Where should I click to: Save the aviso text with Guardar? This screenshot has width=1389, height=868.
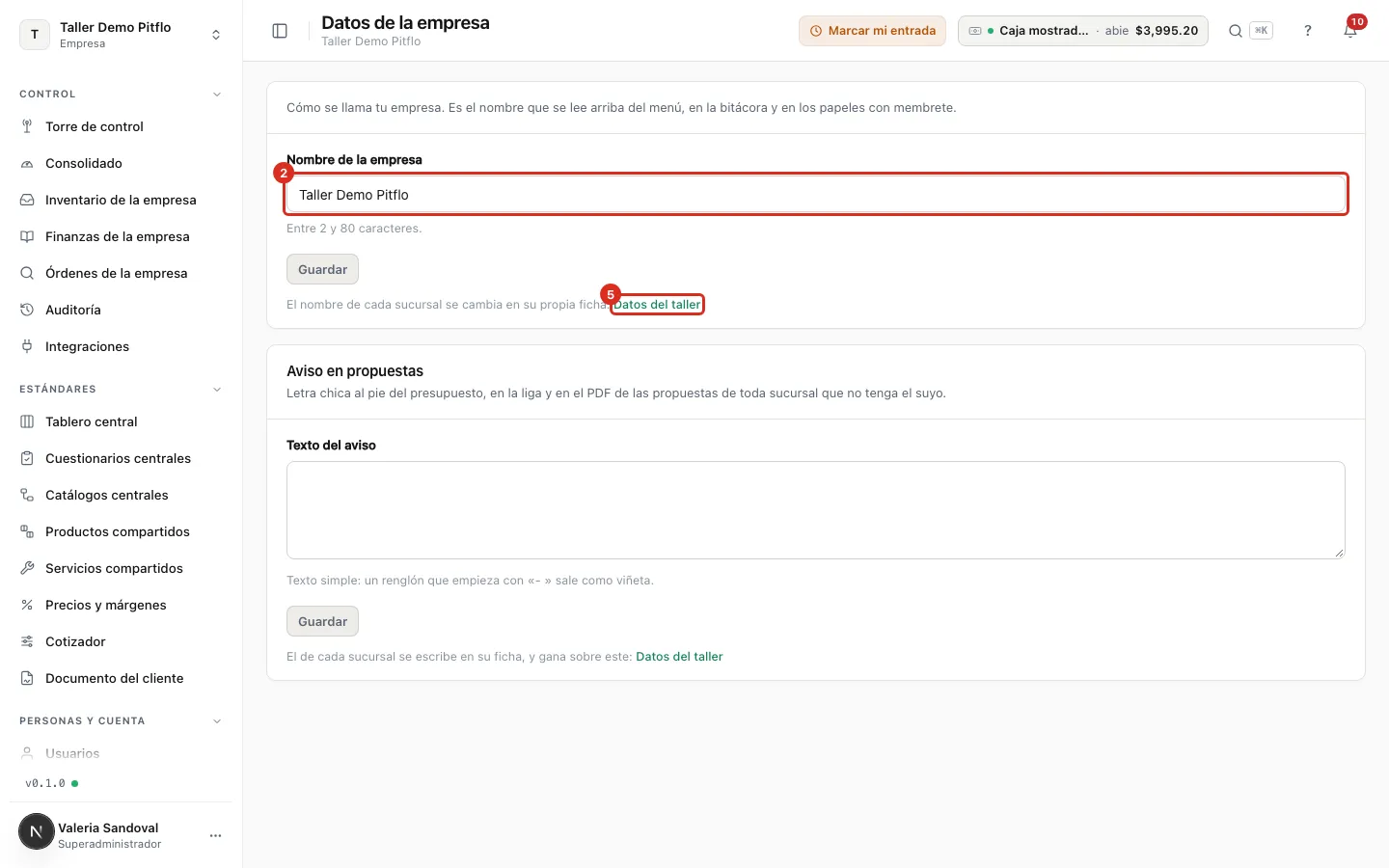coord(322,621)
